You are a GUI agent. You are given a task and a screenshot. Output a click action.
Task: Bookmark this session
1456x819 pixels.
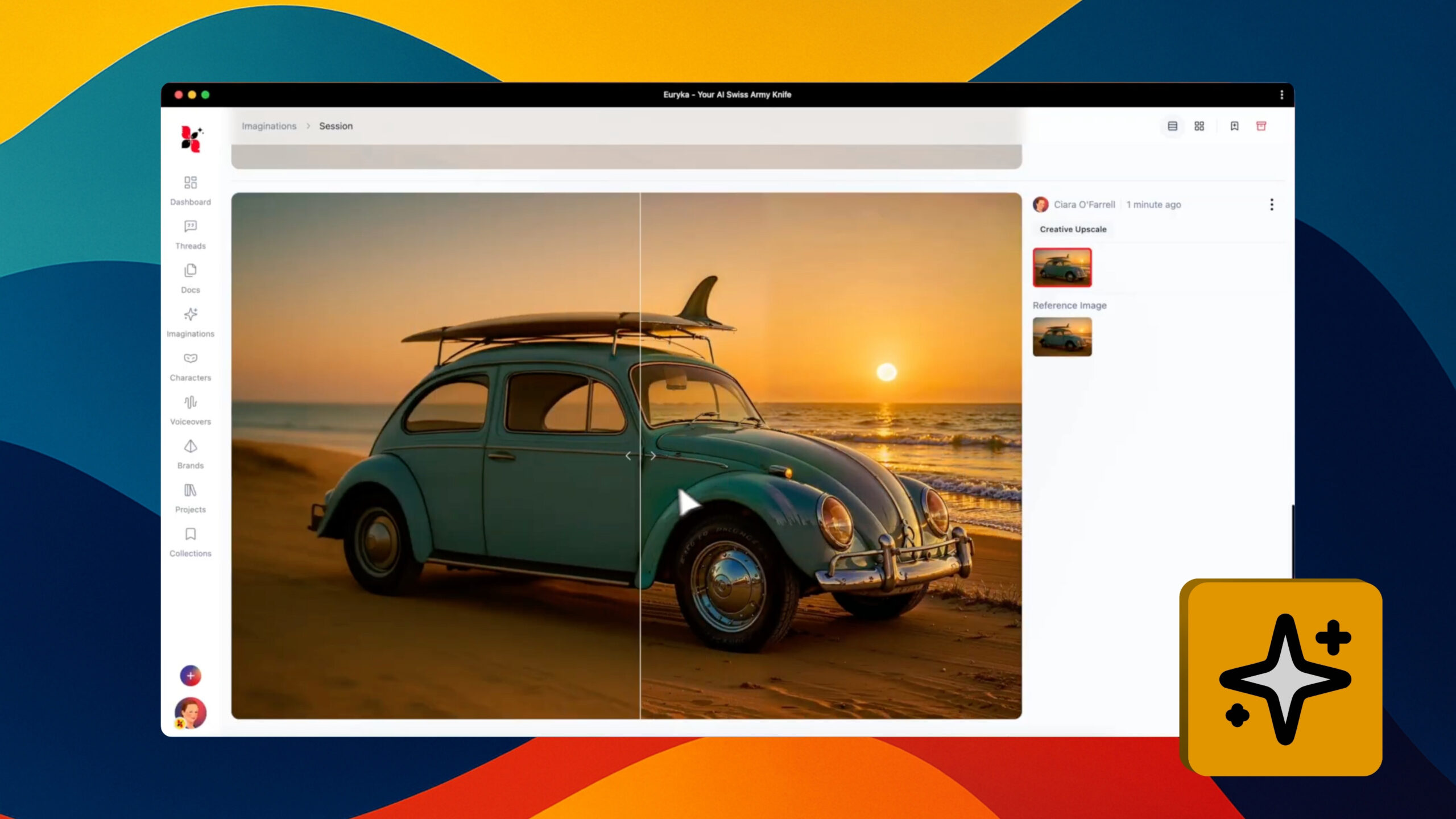[x=1234, y=126]
